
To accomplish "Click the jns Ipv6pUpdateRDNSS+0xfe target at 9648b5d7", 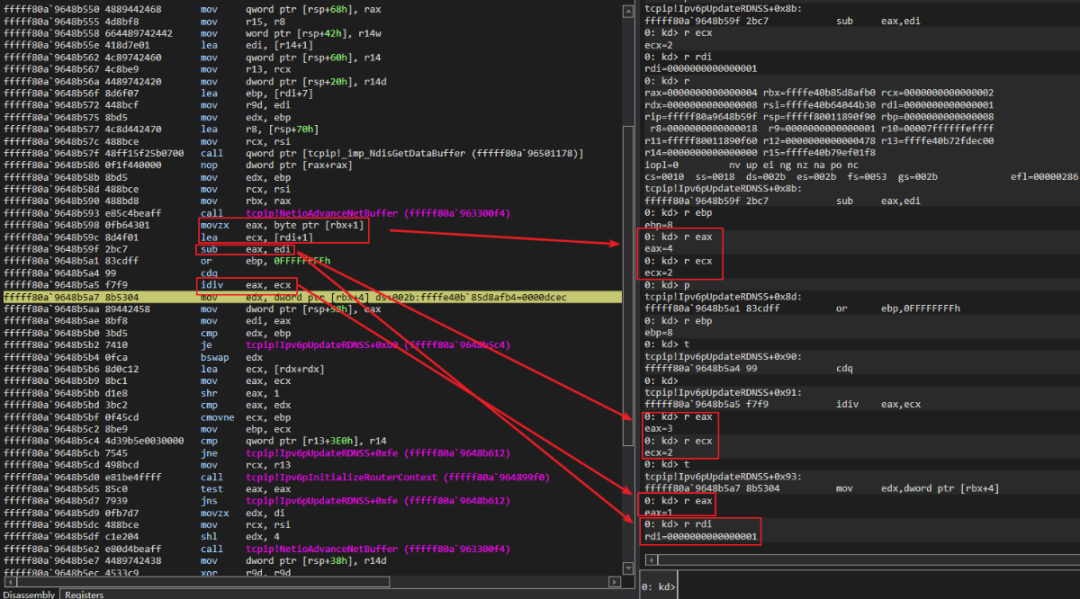I will (x=377, y=501).
